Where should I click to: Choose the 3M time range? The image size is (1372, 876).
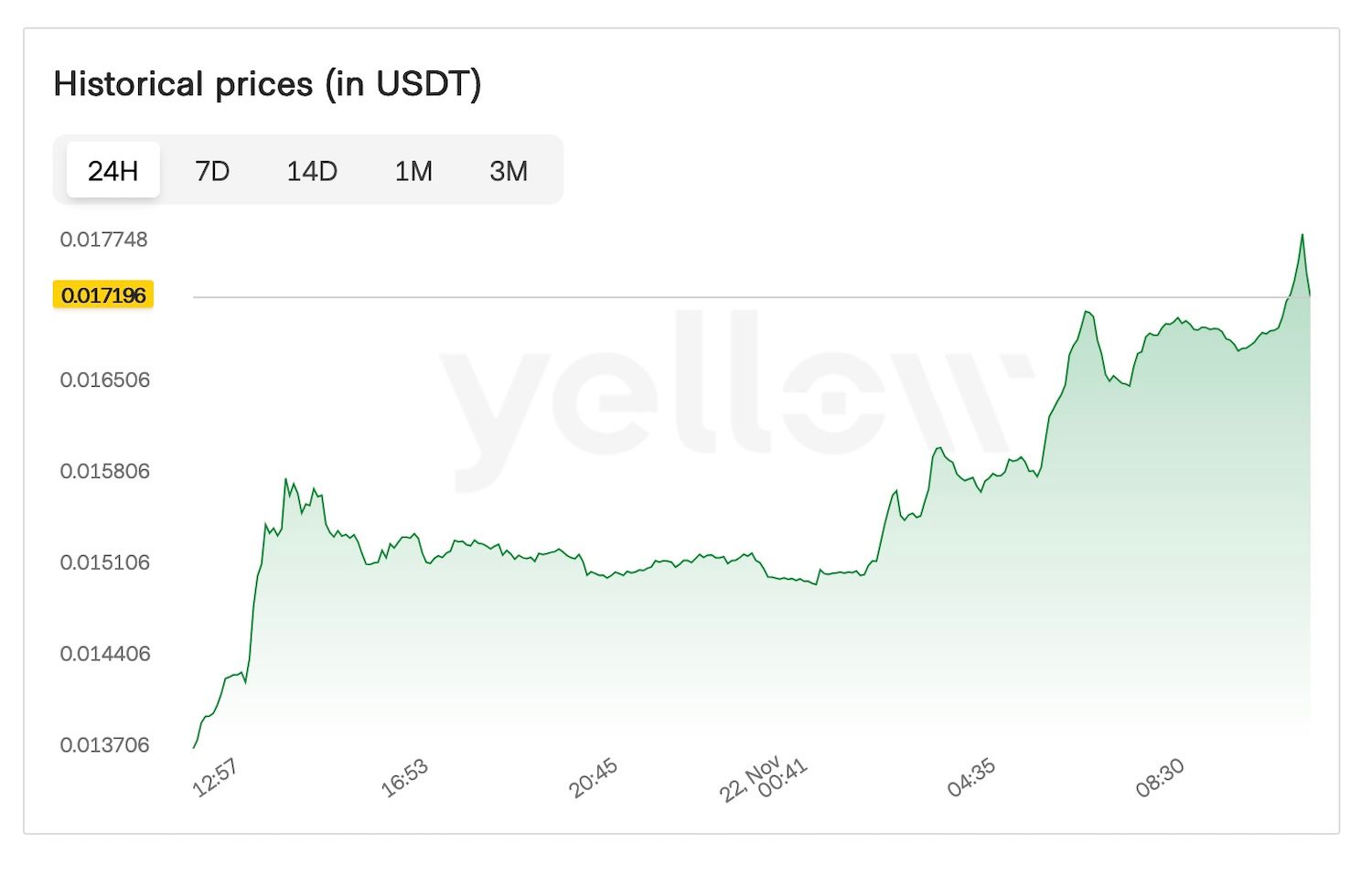click(509, 171)
